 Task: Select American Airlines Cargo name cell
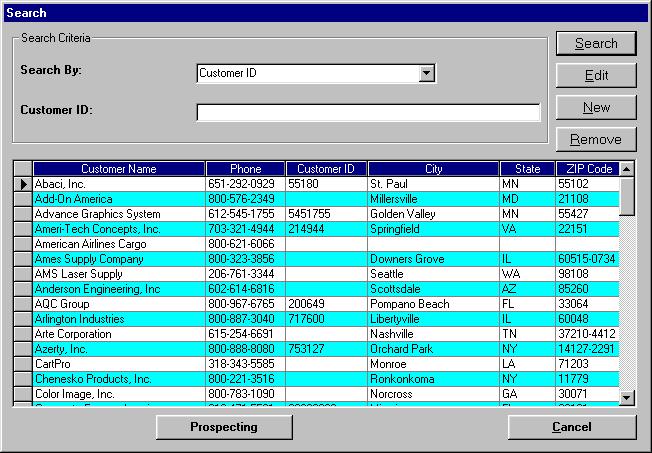click(x=119, y=244)
